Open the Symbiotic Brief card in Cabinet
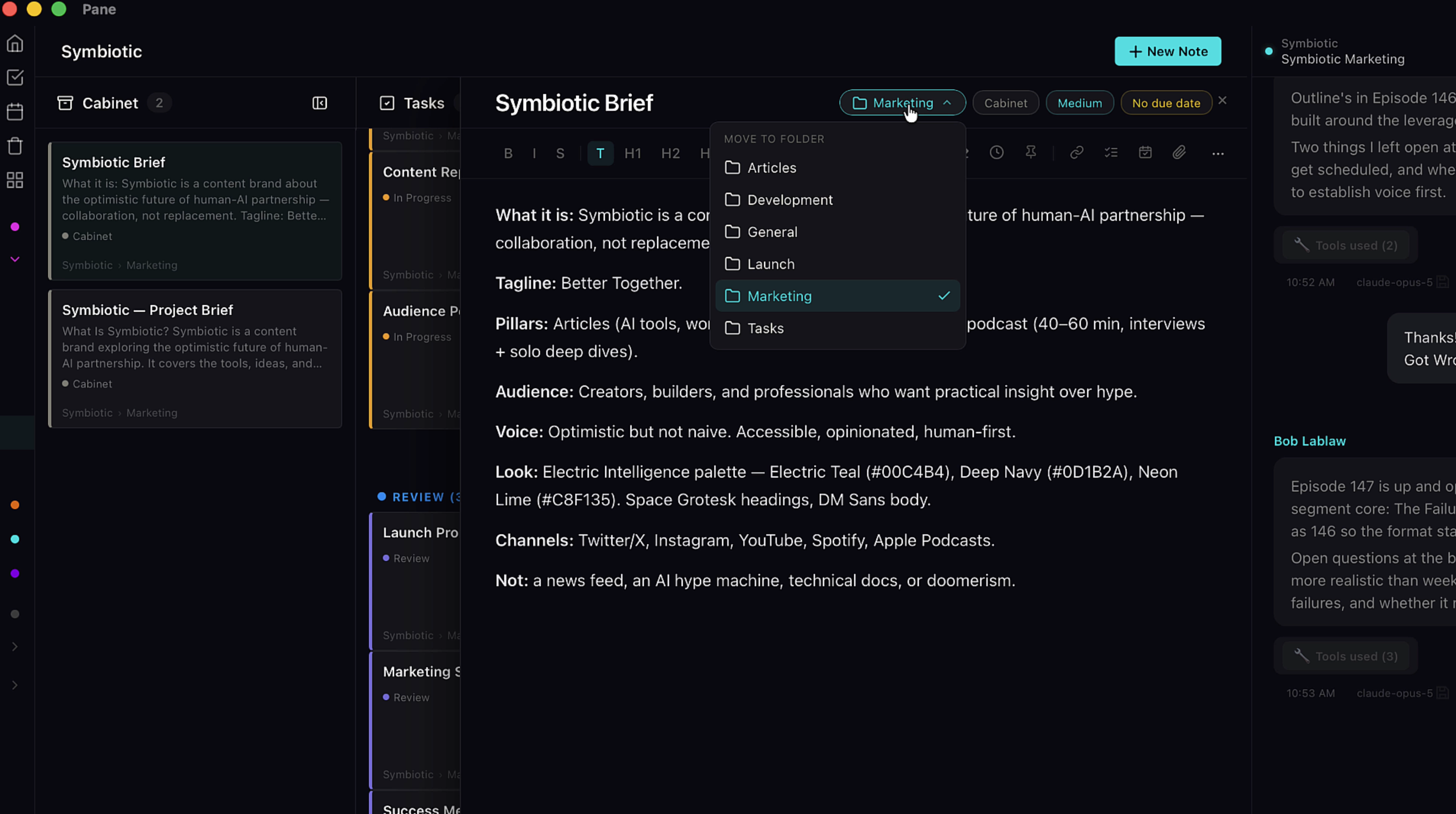Screen dimensions: 1456x814 196,211
